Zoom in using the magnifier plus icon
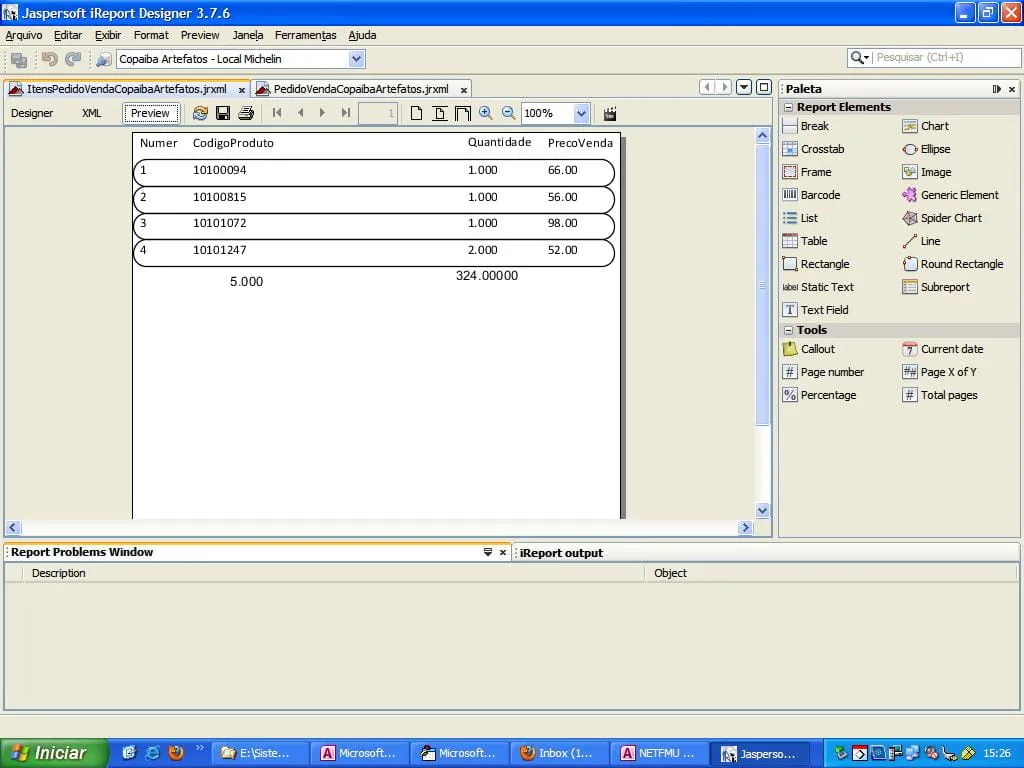 click(486, 113)
